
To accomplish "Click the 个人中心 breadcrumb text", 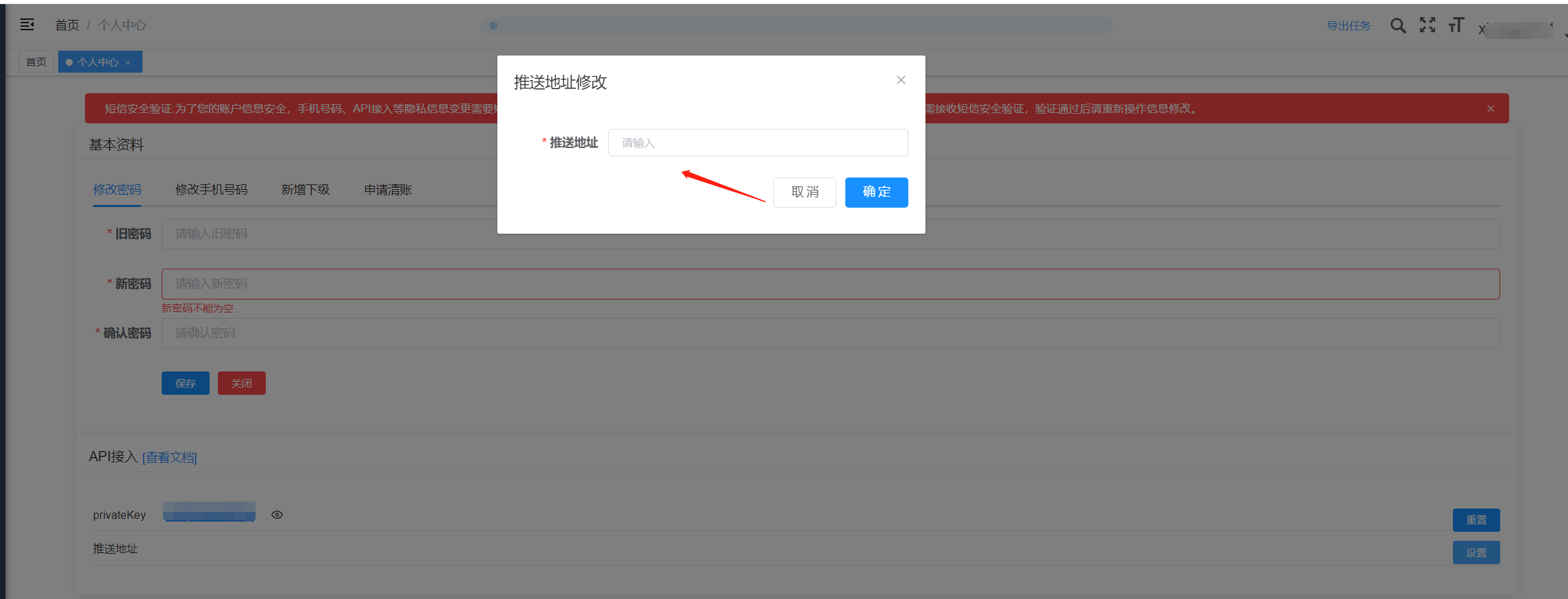I will coord(122,25).
